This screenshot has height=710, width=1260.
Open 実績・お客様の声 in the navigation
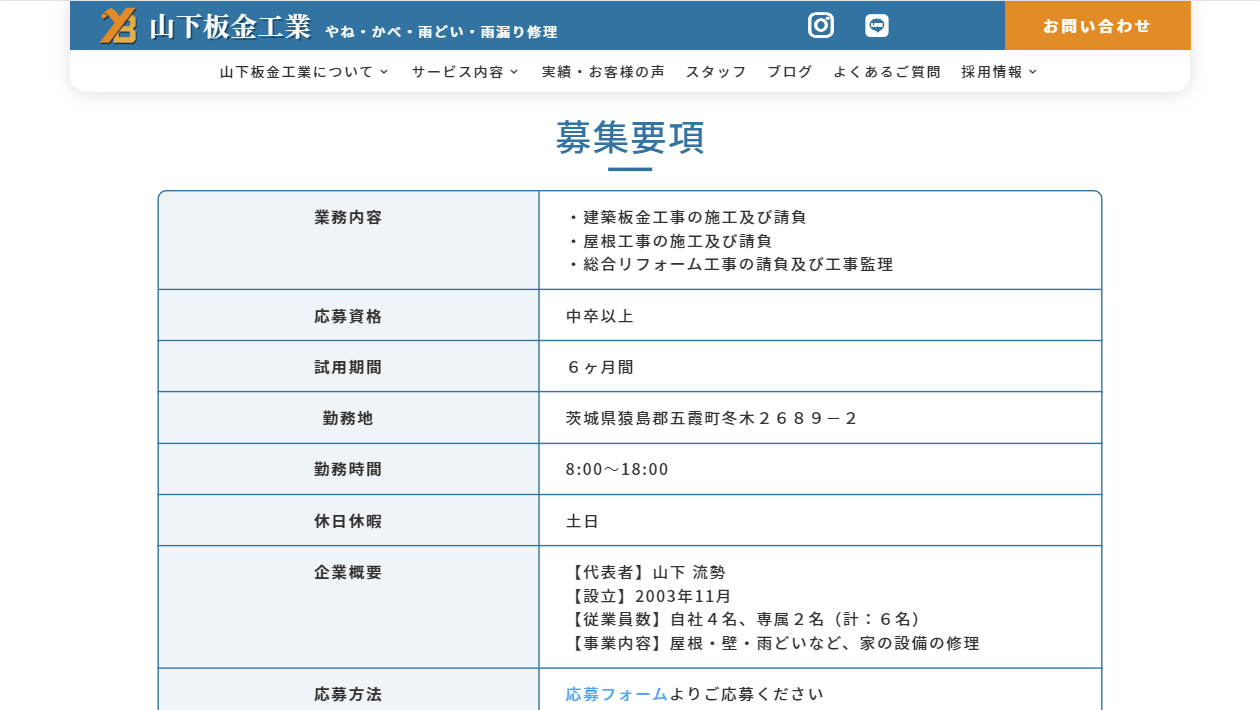(603, 72)
